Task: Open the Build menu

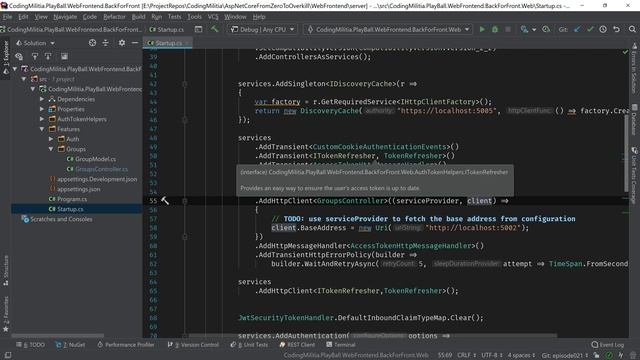Action: 138,17
